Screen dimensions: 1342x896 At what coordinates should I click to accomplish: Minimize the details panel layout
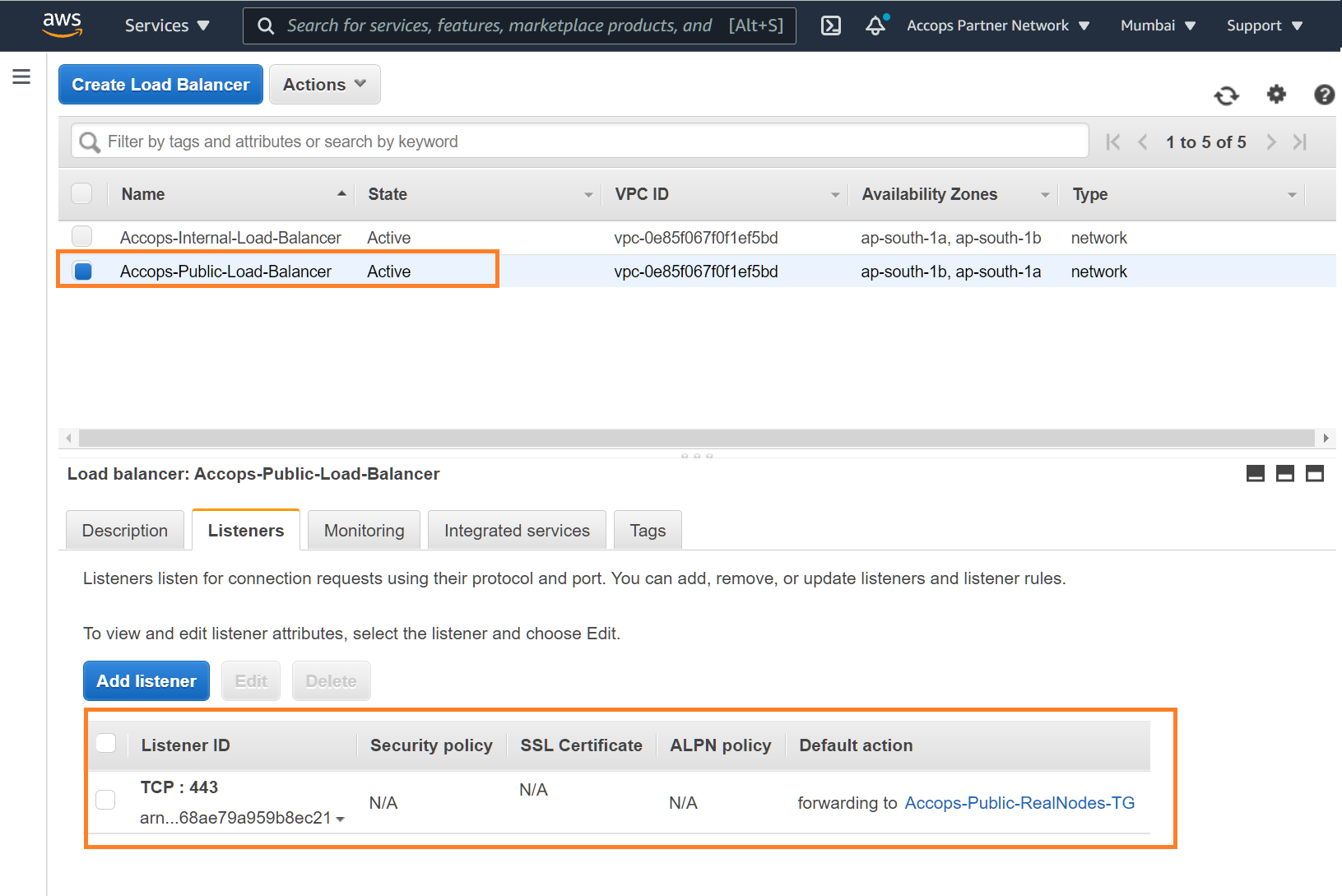point(1256,473)
